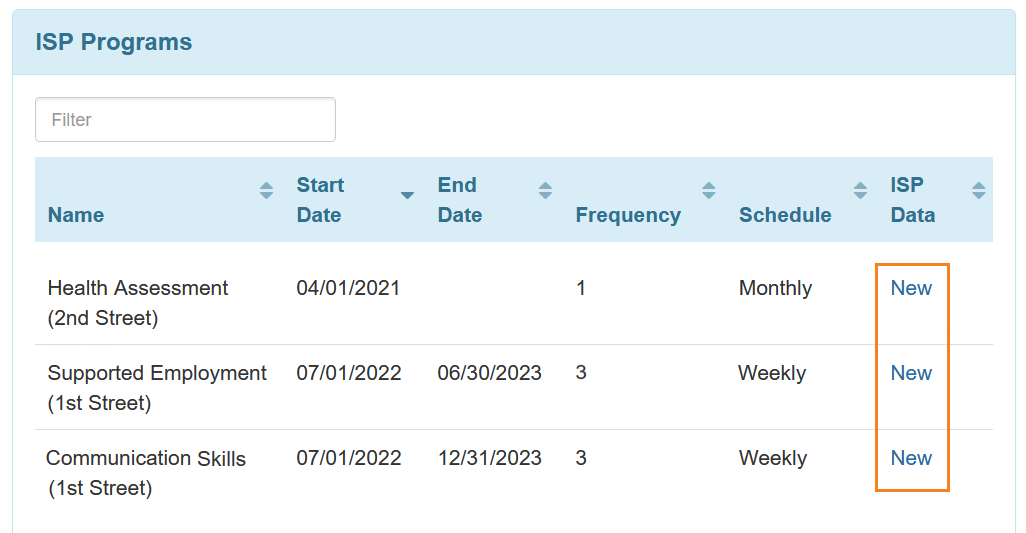Screen dimensions: 1026x533
Task: Click the End Date sort arrows icon
Action: (x=545, y=190)
